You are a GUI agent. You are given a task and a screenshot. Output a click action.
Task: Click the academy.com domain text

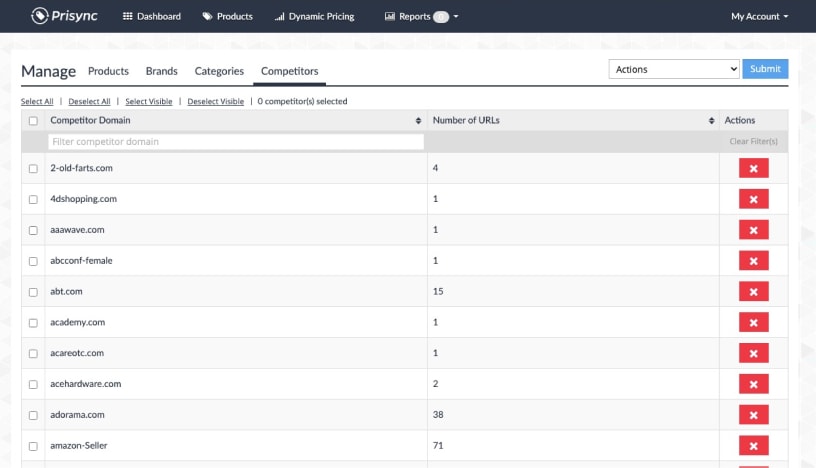[x=78, y=322]
